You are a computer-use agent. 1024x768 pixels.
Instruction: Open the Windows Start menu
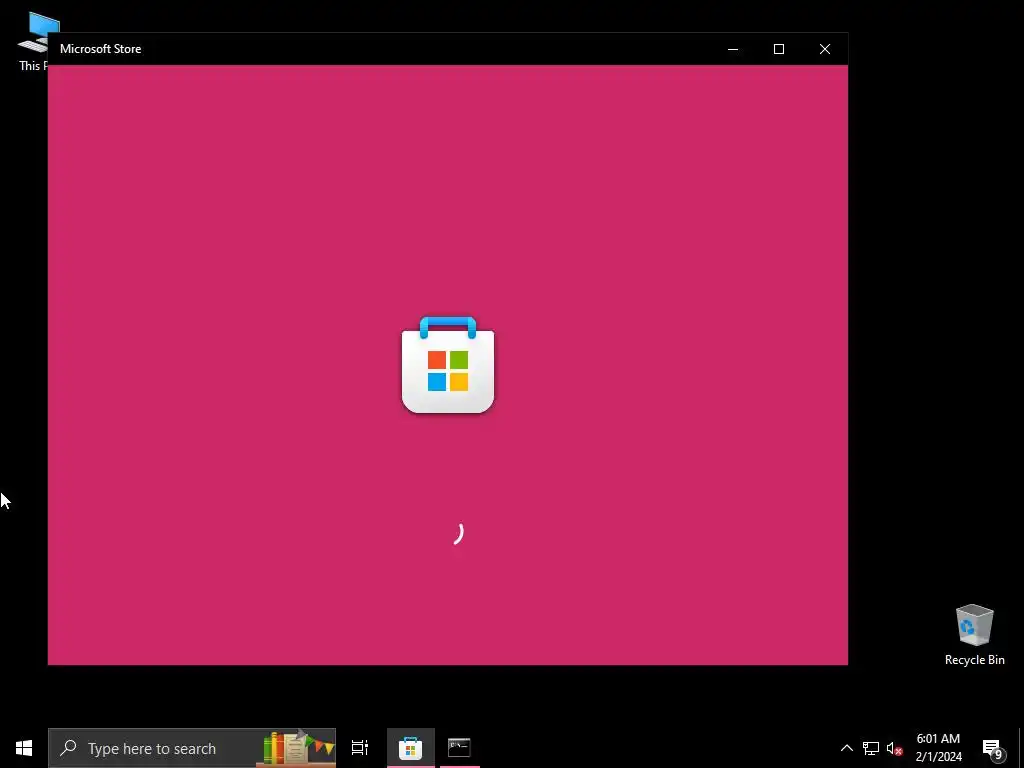click(24, 748)
